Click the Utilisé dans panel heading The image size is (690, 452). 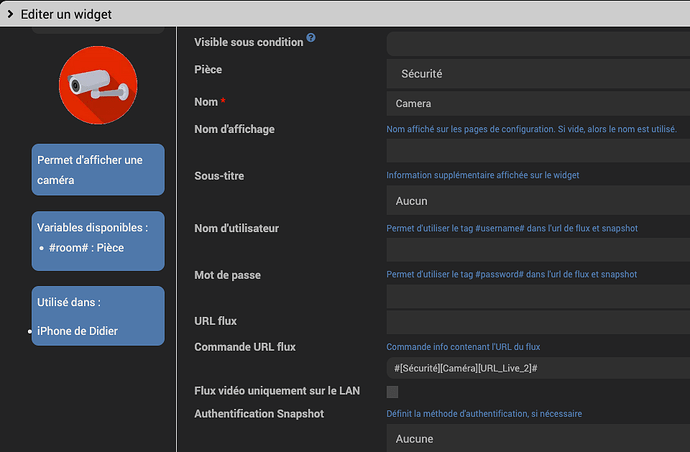click(69, 301)
